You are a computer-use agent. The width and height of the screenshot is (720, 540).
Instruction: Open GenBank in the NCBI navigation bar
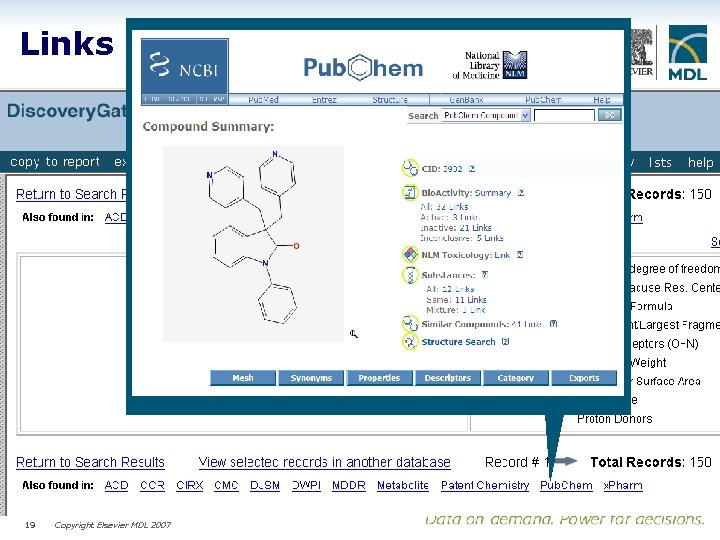tap(466, 100)
